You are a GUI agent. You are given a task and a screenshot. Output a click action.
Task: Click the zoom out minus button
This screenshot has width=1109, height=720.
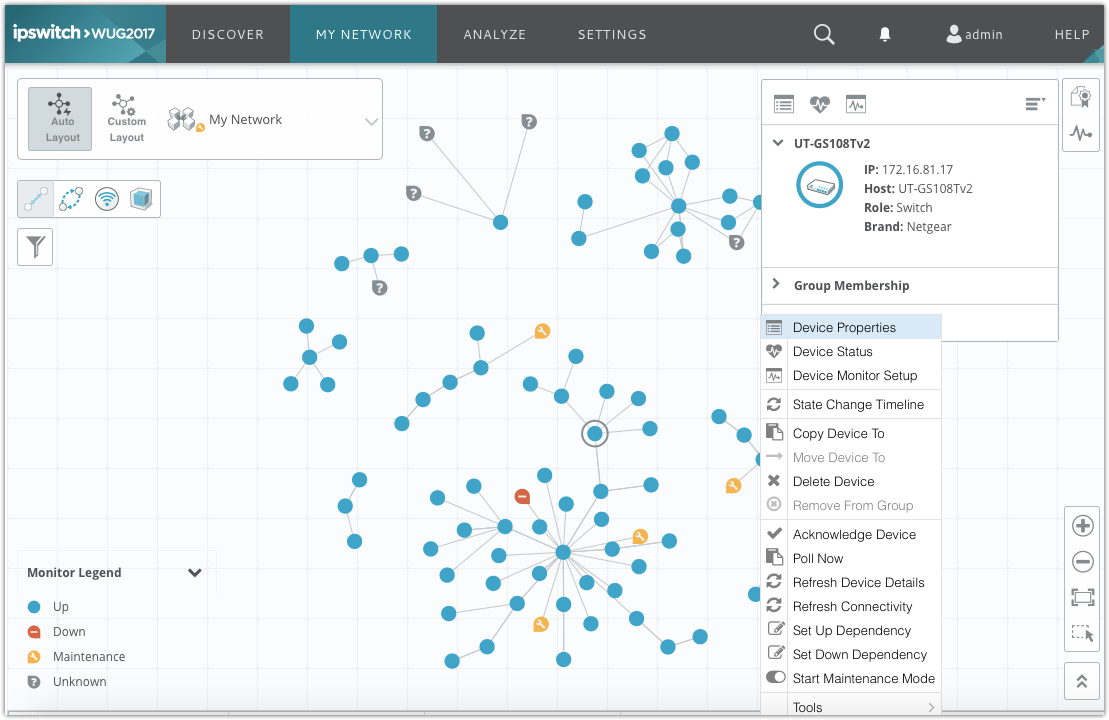(1082, 562)
